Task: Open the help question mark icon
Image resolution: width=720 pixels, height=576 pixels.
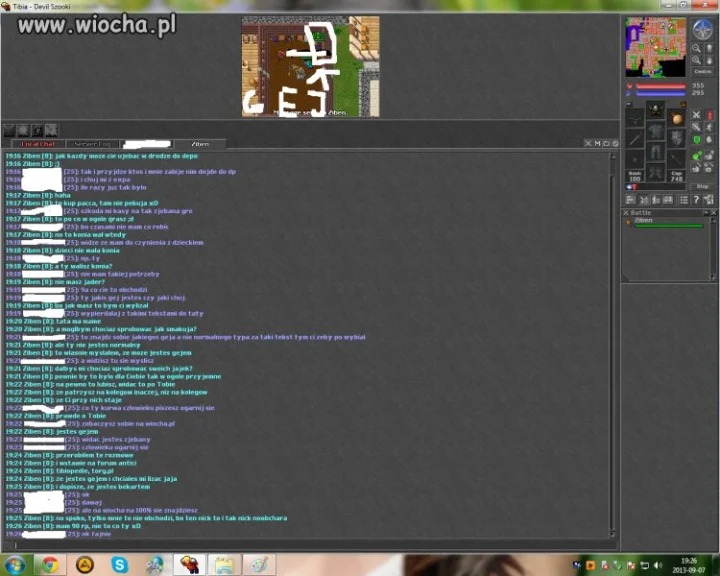Action: [x=697, y=200]
